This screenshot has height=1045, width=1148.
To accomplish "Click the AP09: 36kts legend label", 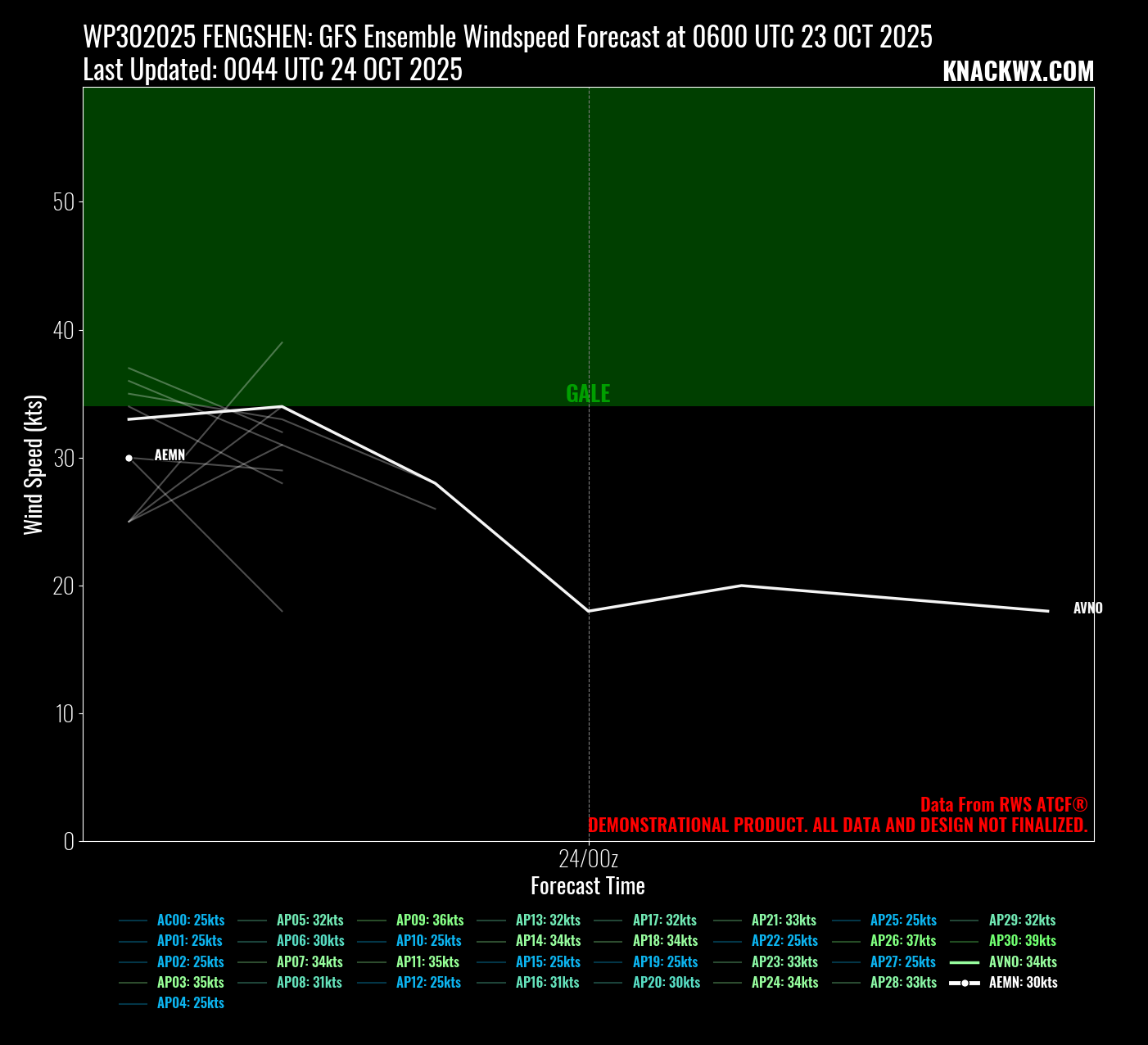I will tap(430, 921).
